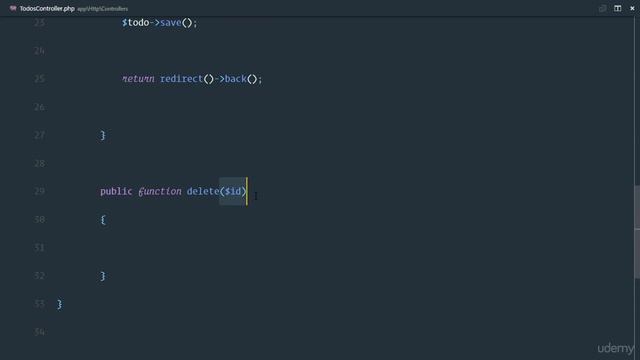Click line number 31 in gutter

[x=39, y=247]
